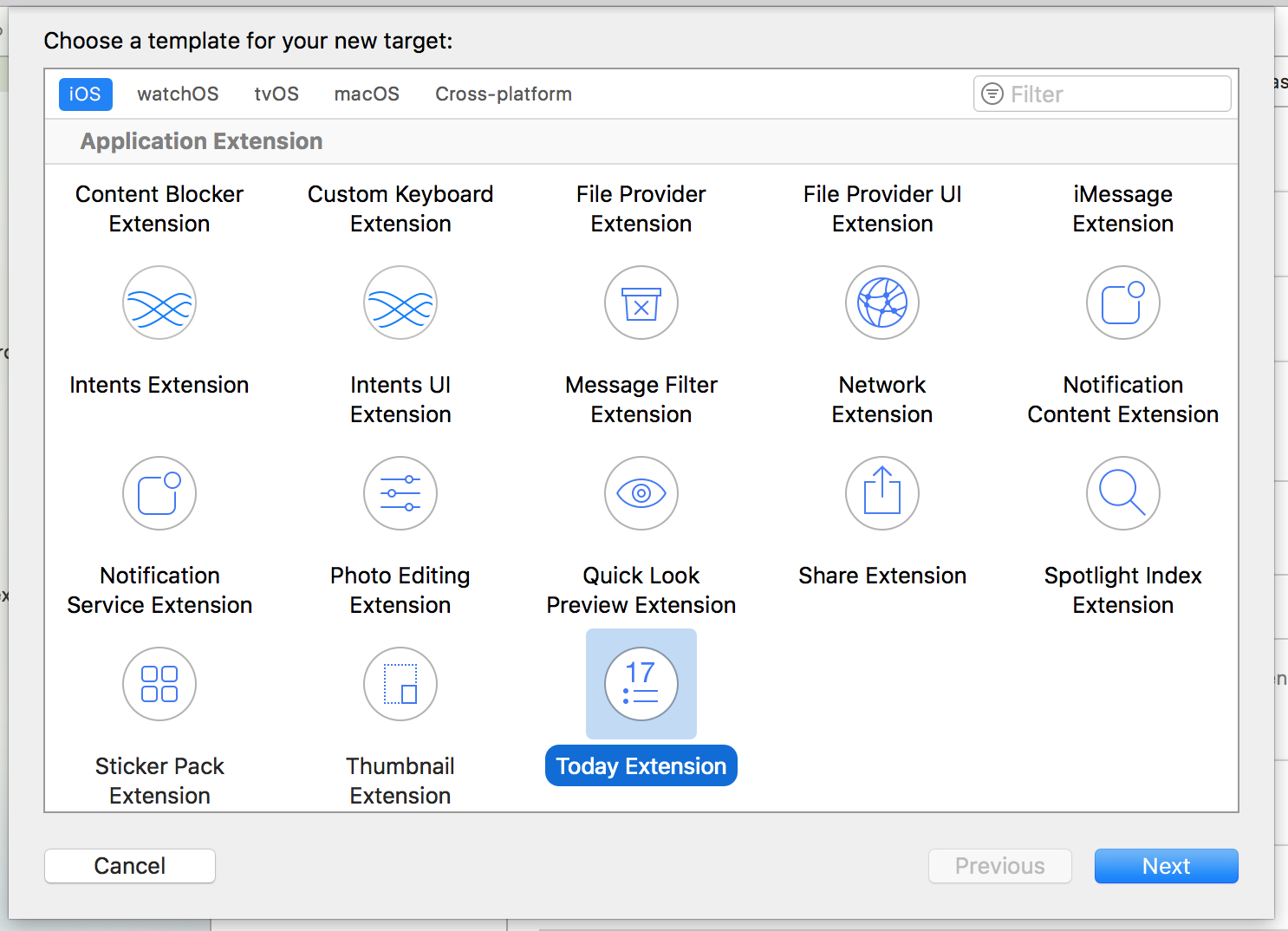
Task: Select the Notification Service Extension icon
Action: click(x=159, y=493)
